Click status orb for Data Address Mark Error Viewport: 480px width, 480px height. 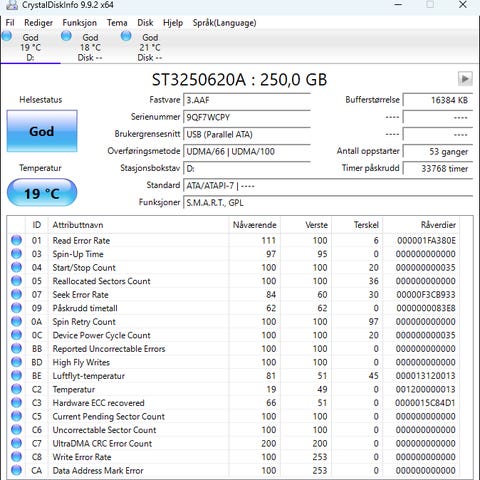16,470
